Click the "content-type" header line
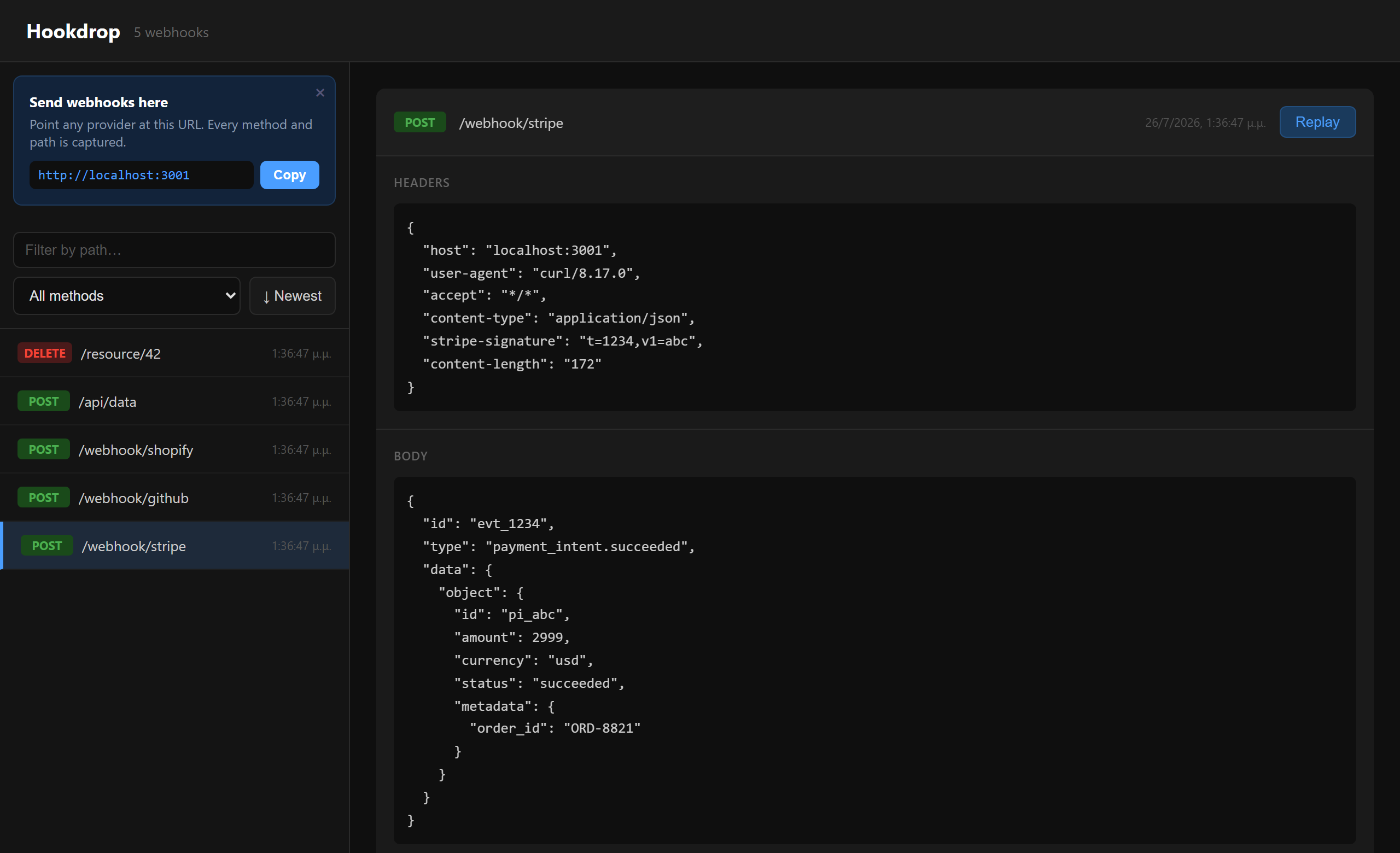Screen dimensions: 1400x853 [x=558, y=318]
